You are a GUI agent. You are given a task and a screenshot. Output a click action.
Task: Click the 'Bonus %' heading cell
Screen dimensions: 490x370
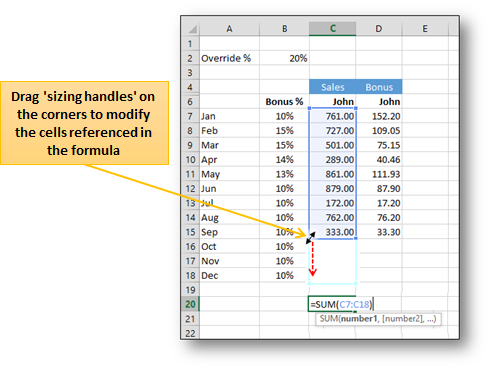pyautogui.click(x=284, y=102)
